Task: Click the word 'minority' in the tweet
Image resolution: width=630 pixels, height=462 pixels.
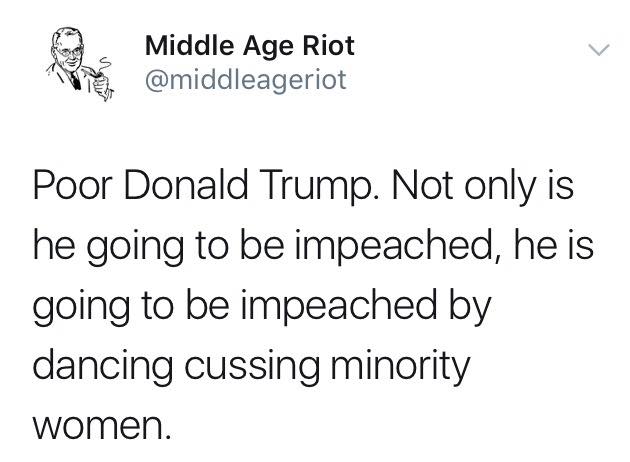Action: (x=401, y=365)
